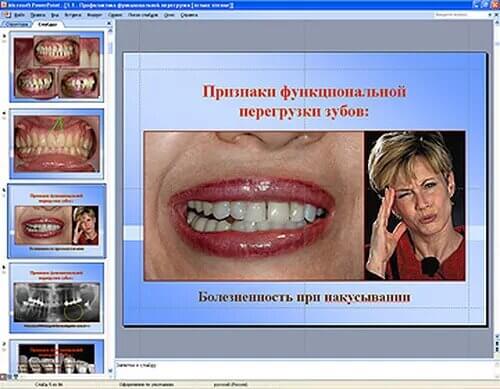Viewport: 500px width, 389px height.
Task: Switch to Slide Sorter view icon
Action: pos(9,377)
